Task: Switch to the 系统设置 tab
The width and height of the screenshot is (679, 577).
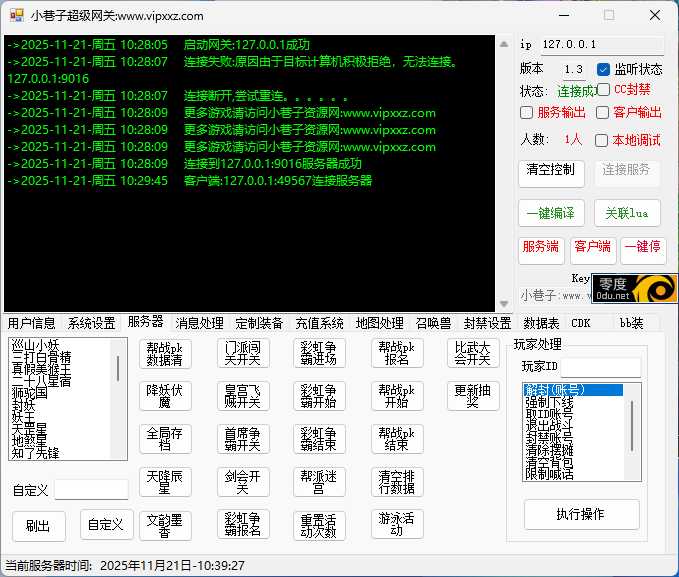Action: (x=91, y=323)
